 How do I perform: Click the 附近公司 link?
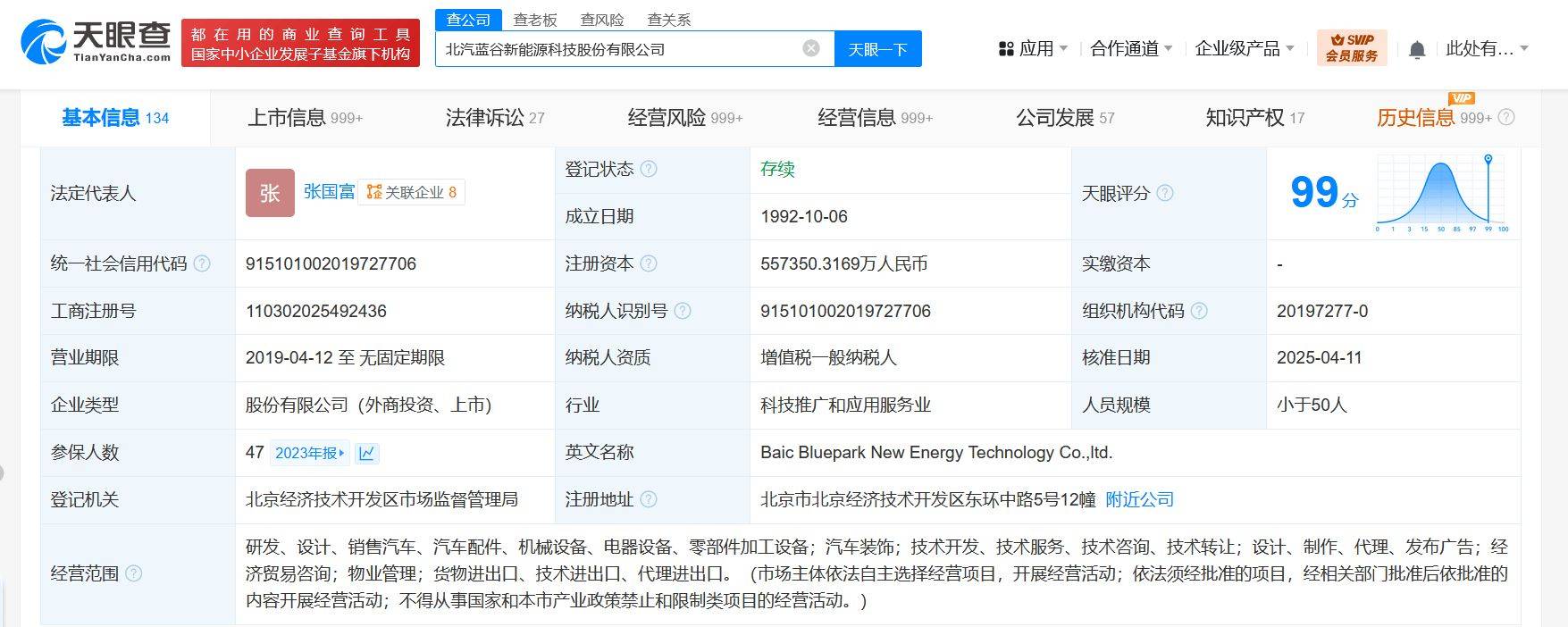[1140, 500]
